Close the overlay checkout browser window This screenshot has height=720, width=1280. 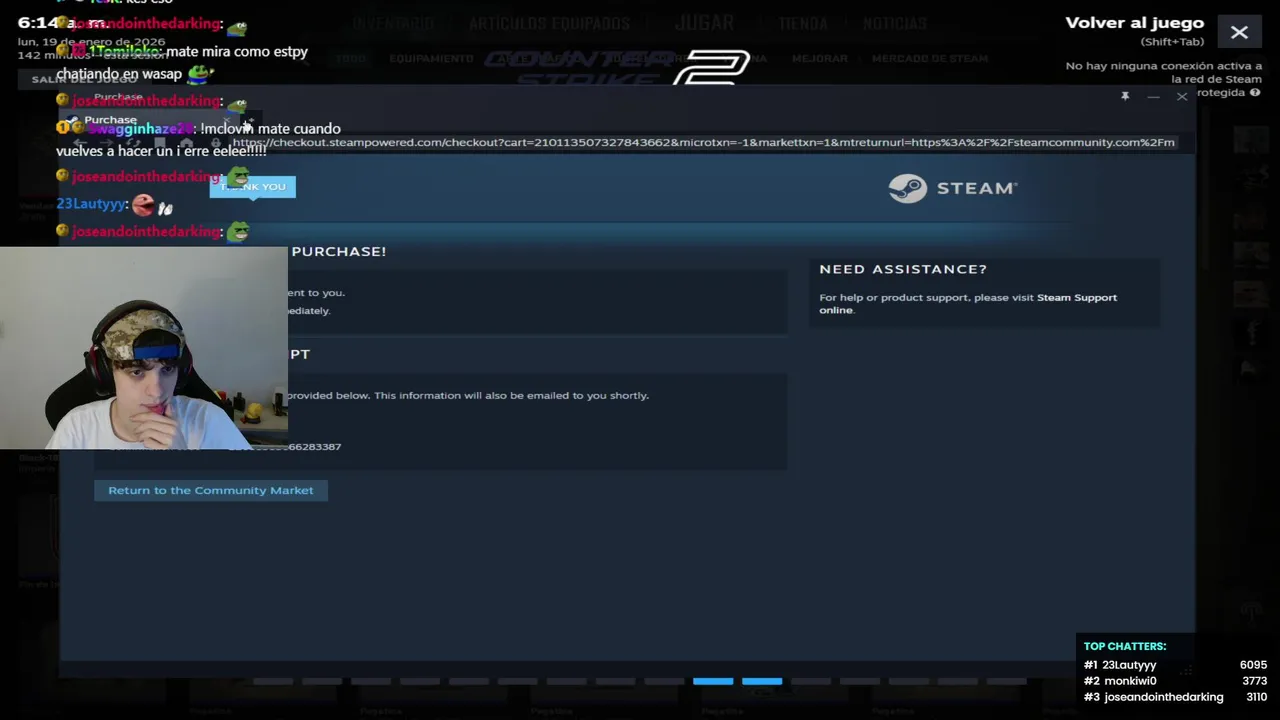tap(1182, 96)
